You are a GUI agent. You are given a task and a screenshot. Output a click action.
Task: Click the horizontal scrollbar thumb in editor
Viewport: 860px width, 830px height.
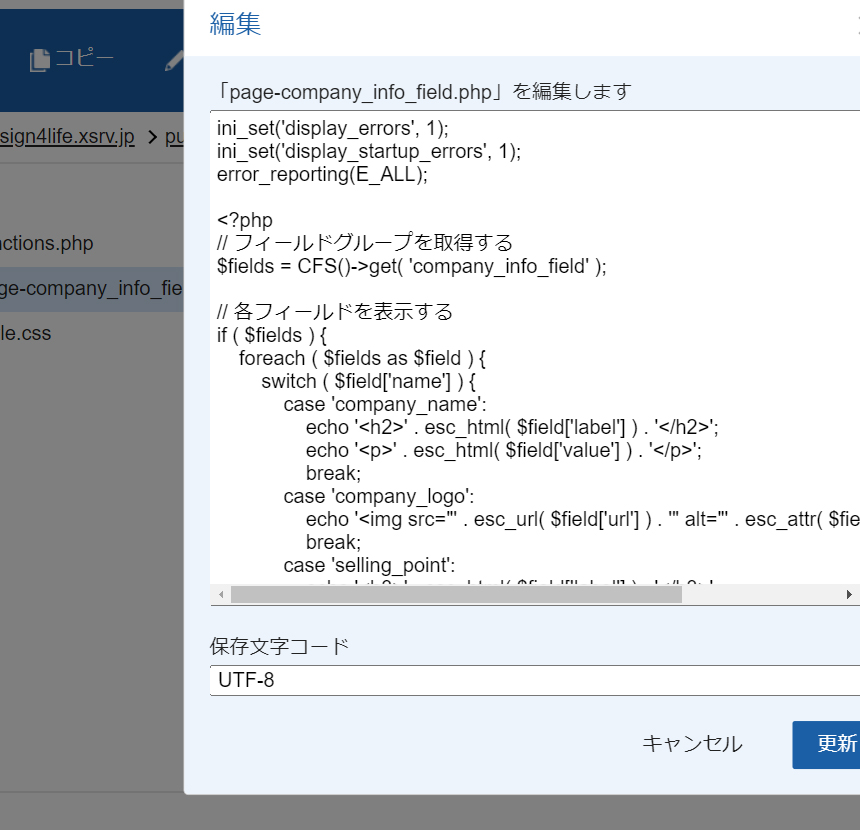[x=456, y=595]
